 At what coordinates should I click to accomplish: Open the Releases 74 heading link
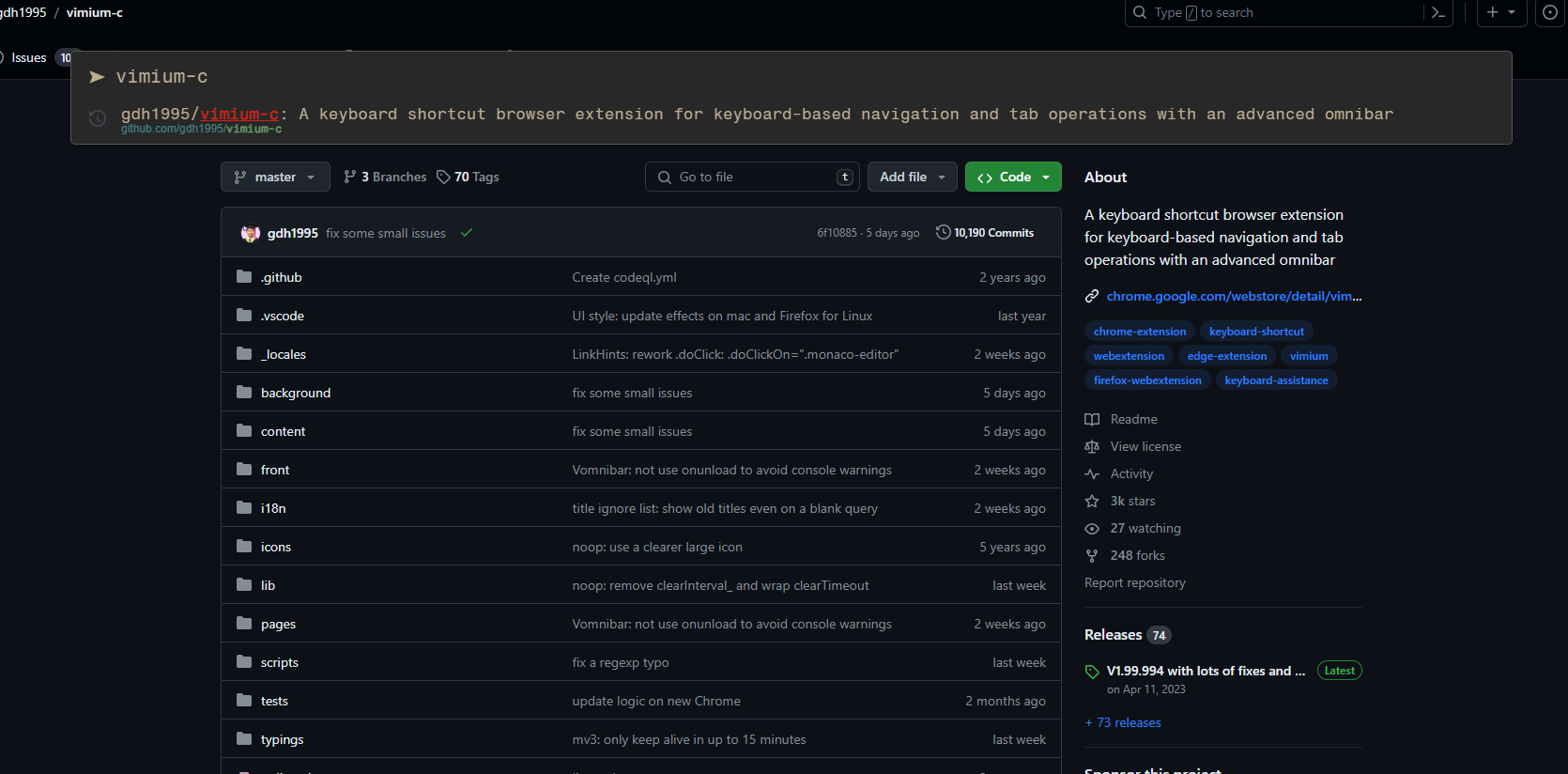[1128, 635]
